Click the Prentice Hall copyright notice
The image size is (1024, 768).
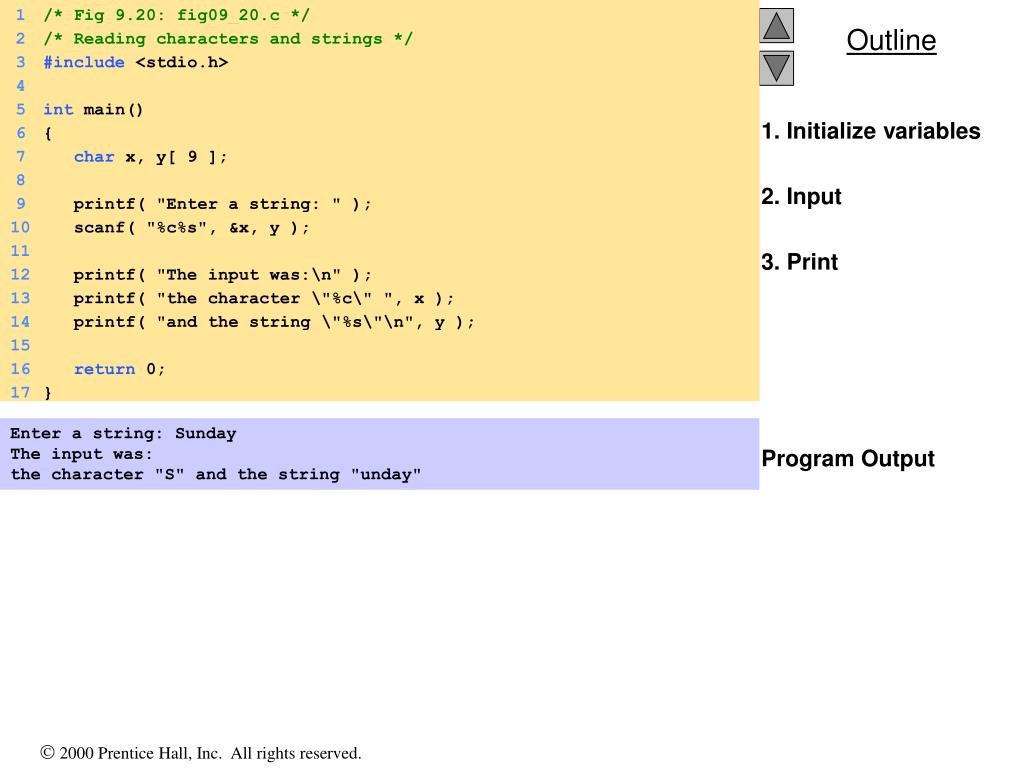[x=200, y=753]
